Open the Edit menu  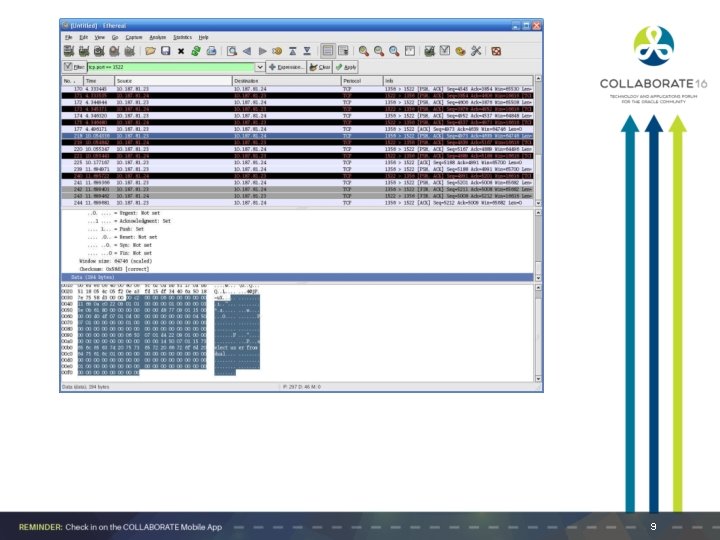tap(84, 37)
